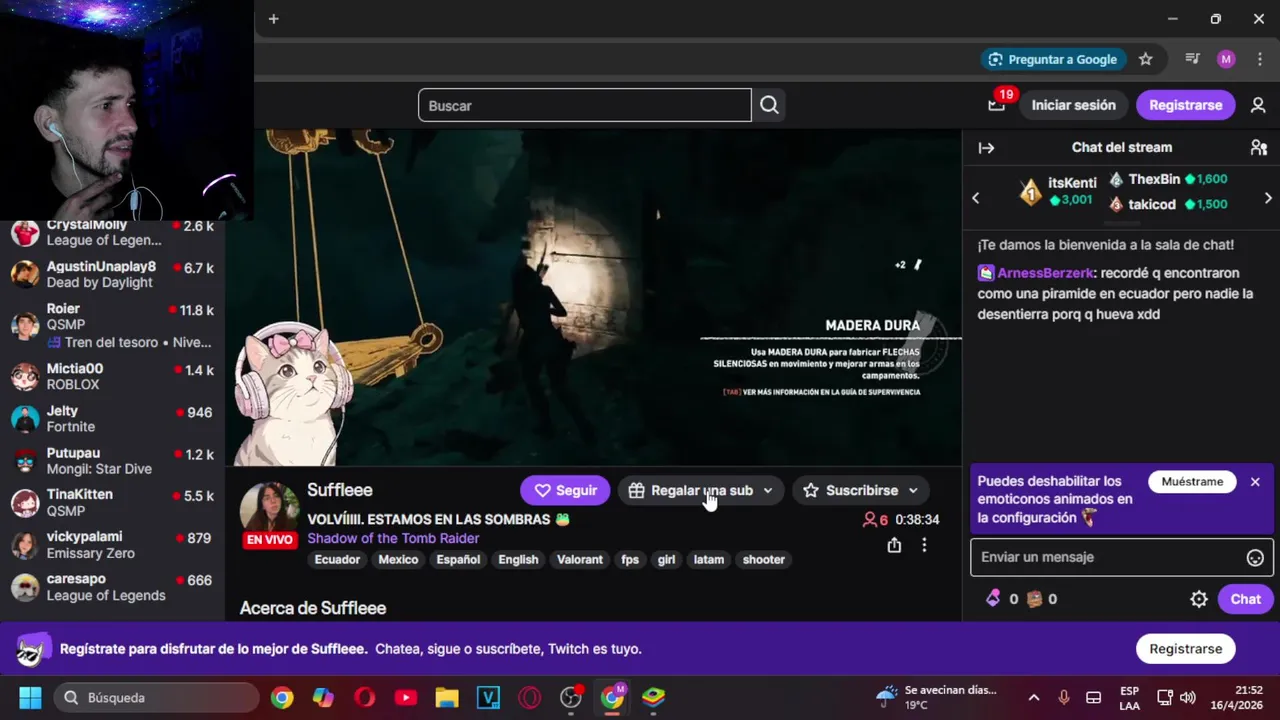
Task: Open Putupau channel in sidebar
Action: (112, 460)
